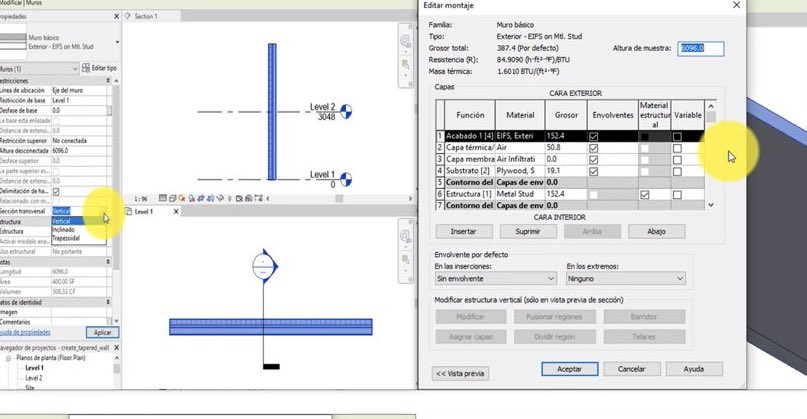Click the Altura de muestra input field

pos(700,48)
